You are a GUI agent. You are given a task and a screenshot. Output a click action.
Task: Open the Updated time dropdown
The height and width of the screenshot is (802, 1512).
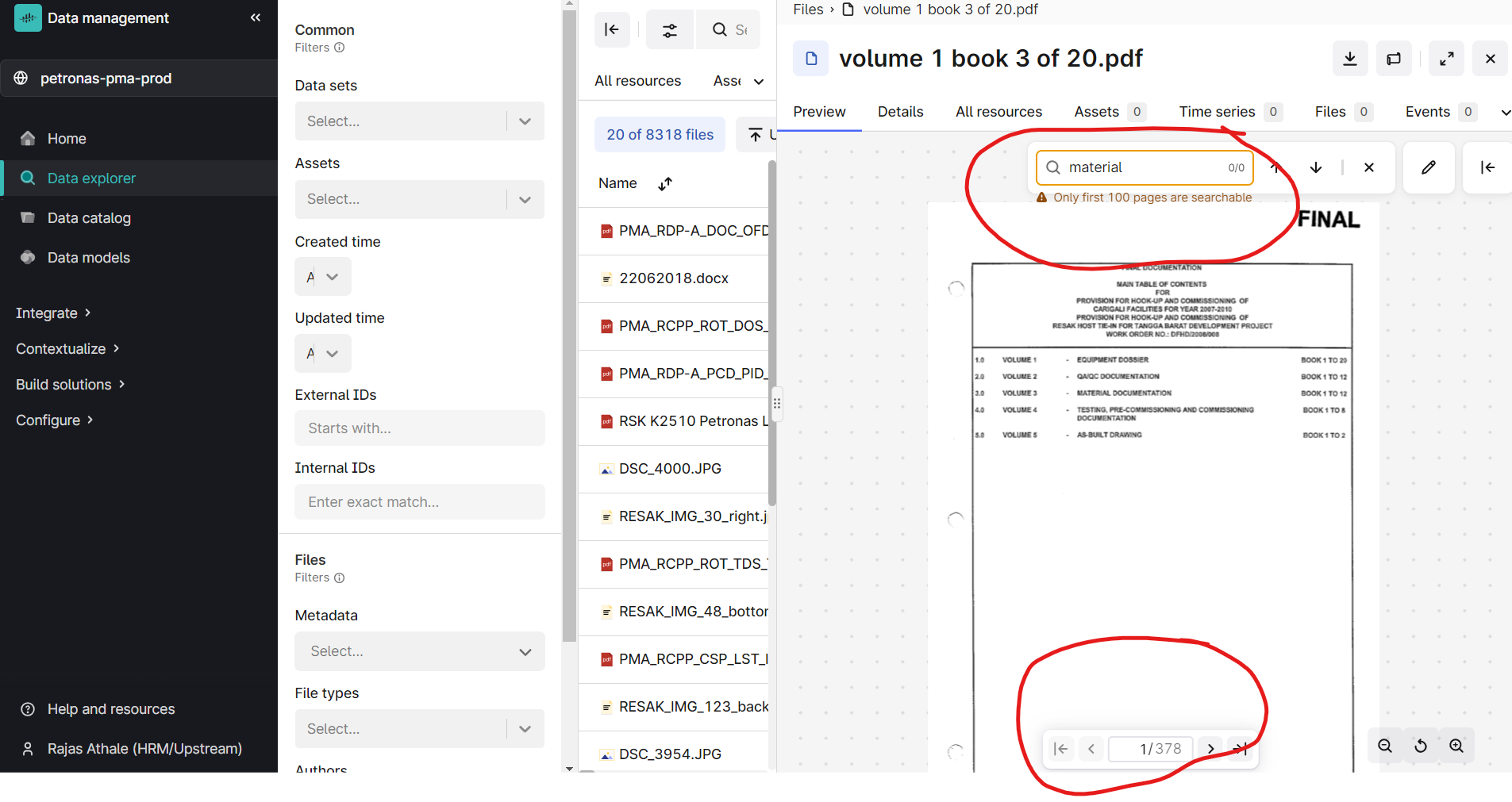coord(323,354)
